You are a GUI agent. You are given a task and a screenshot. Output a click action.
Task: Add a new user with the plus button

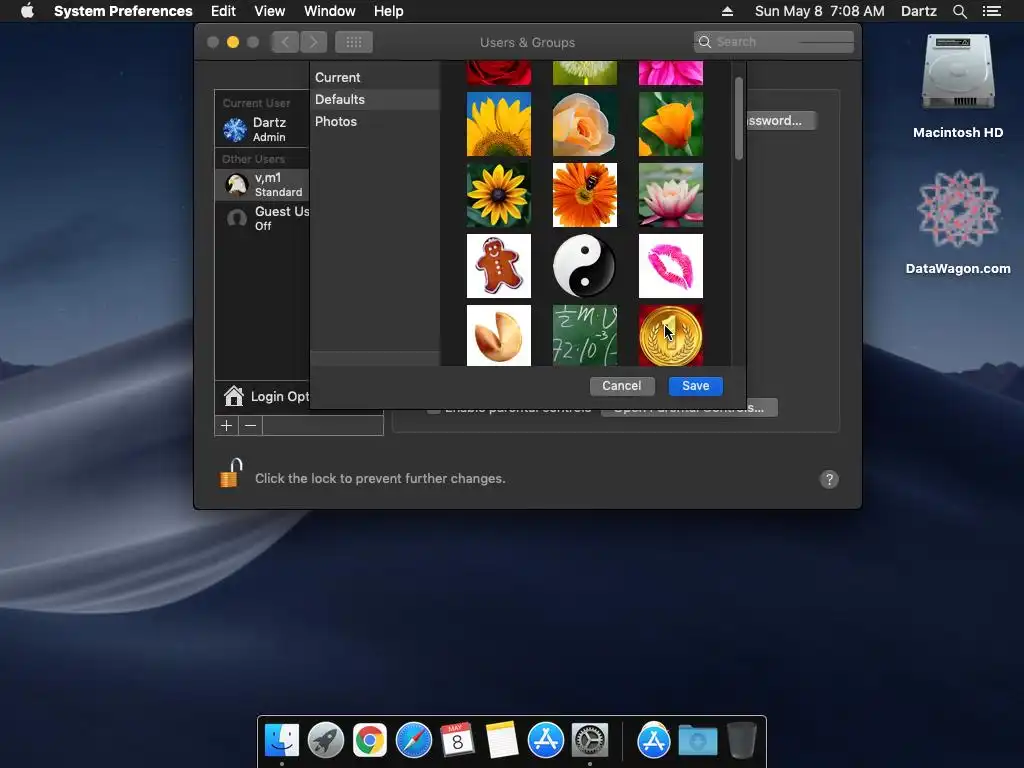(227, 426)
